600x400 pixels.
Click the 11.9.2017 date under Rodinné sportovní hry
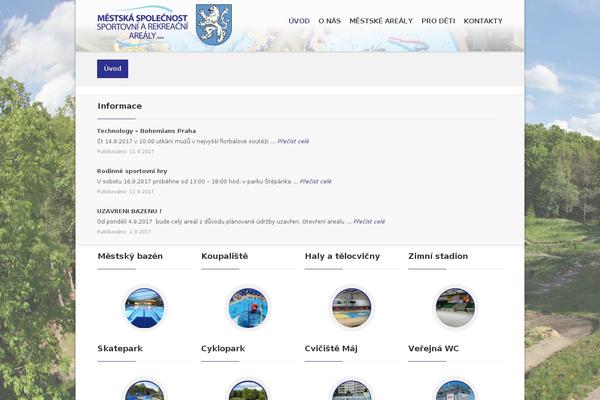(142, 192)
